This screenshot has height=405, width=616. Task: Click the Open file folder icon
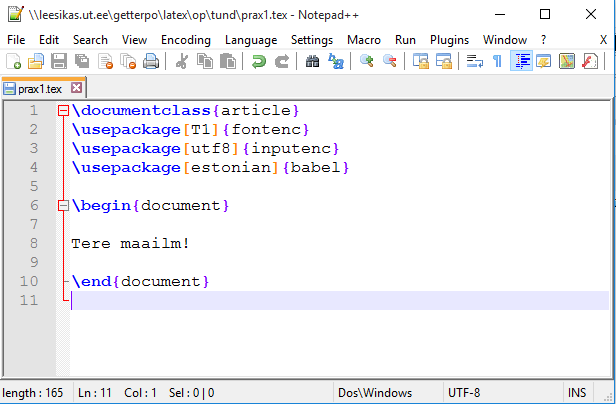point(36,62)
